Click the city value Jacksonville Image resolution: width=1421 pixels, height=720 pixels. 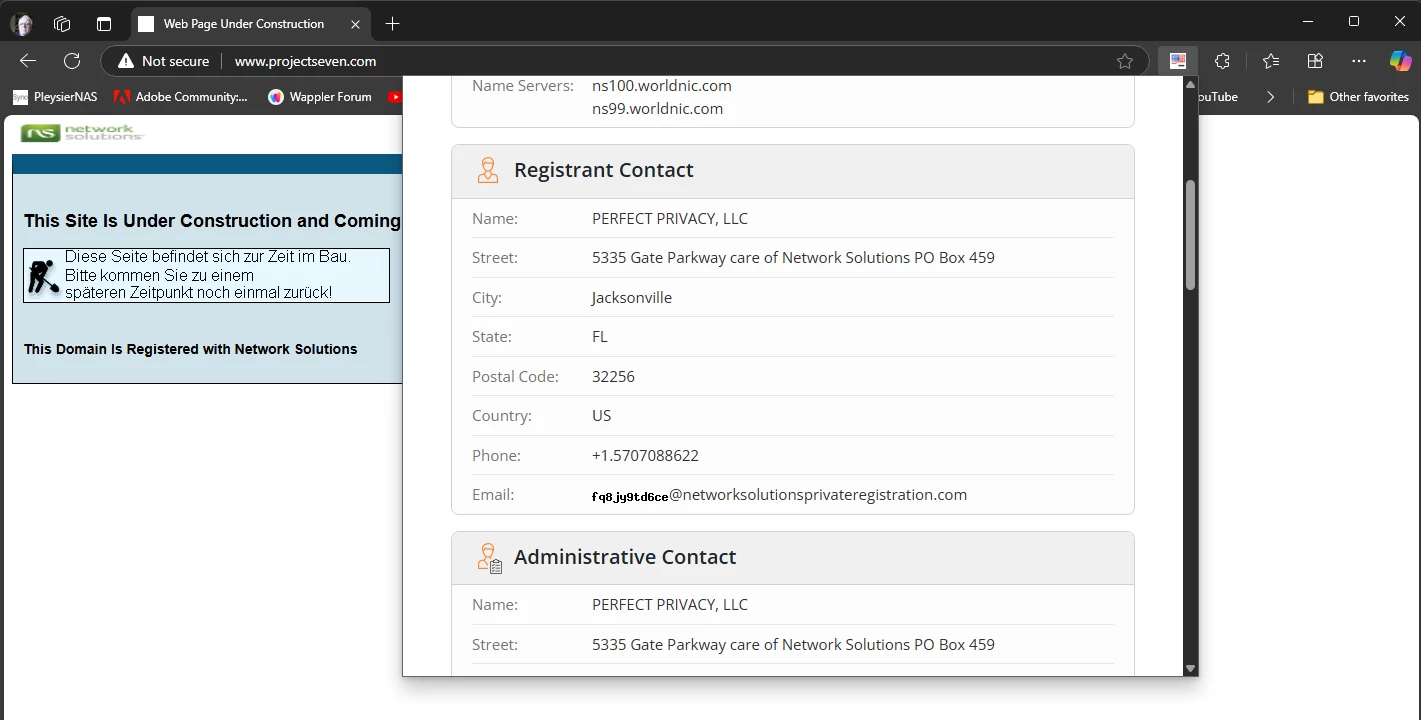tap(632, 298)
